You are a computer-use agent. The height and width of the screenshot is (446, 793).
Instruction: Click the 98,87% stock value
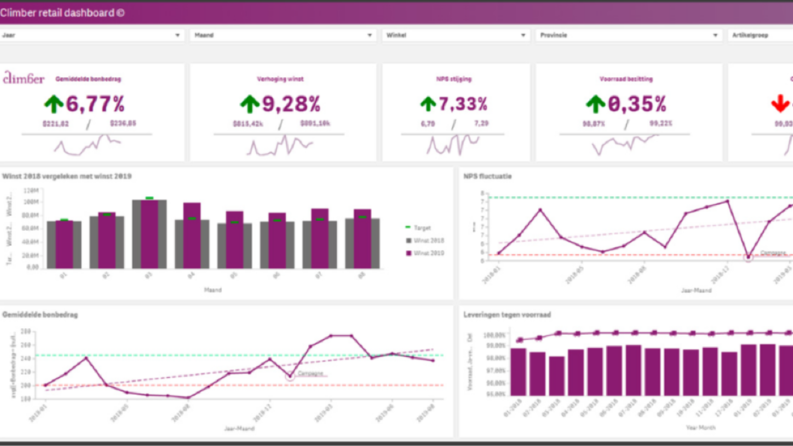click(x=594, y=124)
